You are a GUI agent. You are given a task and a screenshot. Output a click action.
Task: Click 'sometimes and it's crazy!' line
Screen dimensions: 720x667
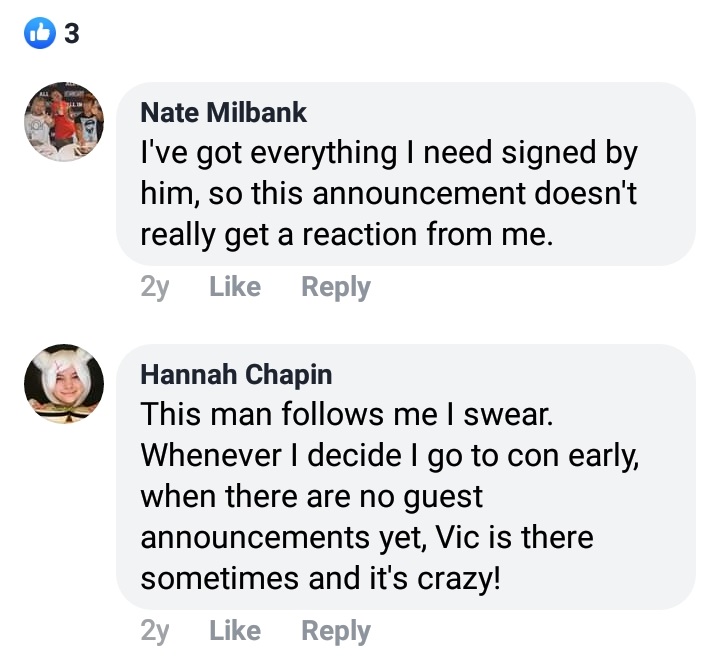pos(321,578)
